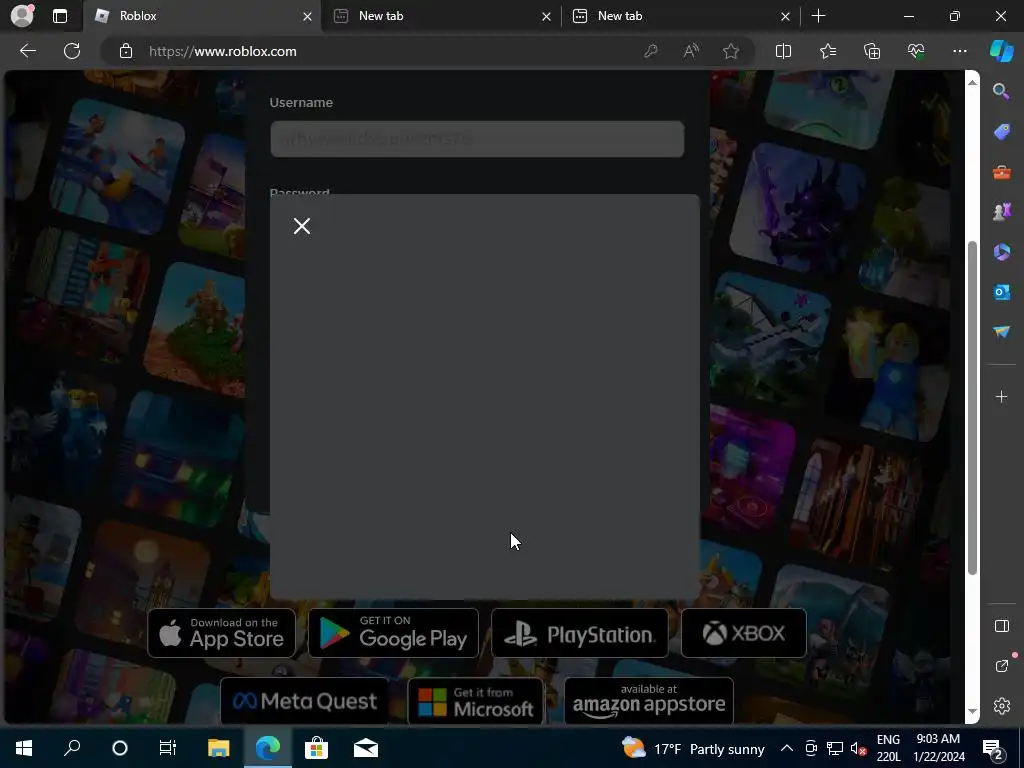This screenshot has width=1024, height=768.
Task: Open Microsoft Store from taskbar
Action: [x=316, y=748]
